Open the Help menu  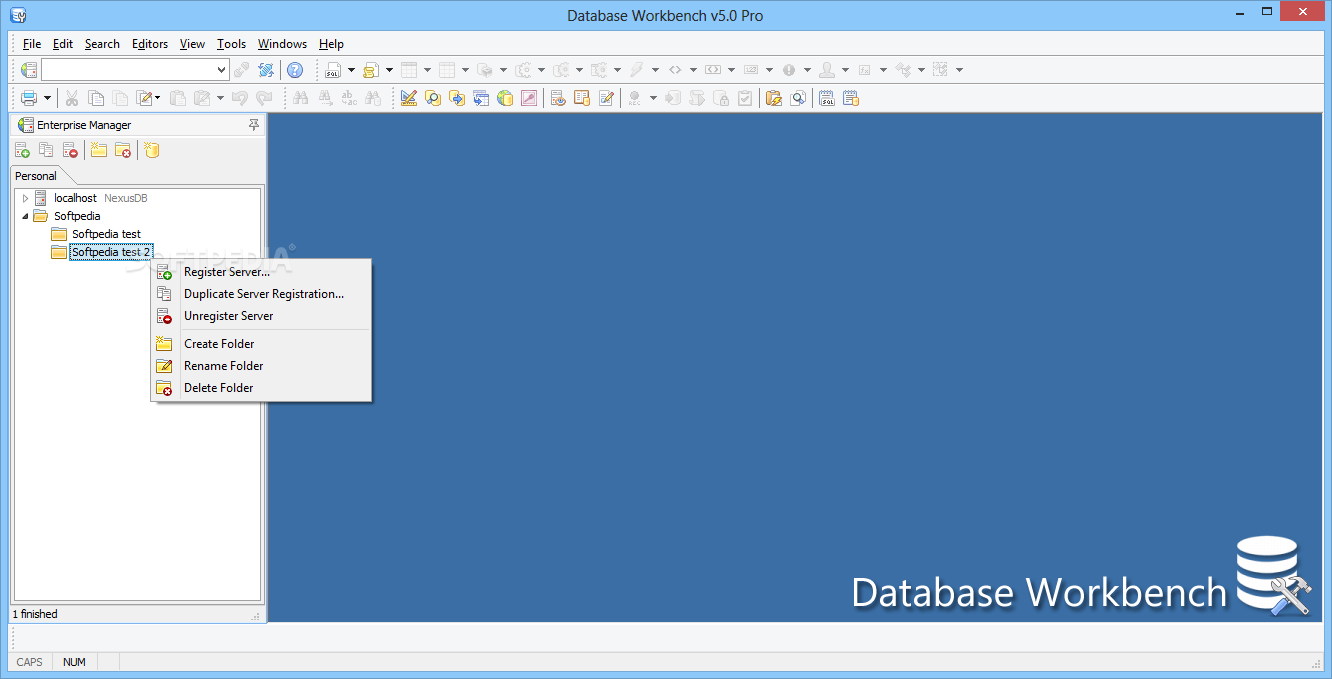[331, 44]
